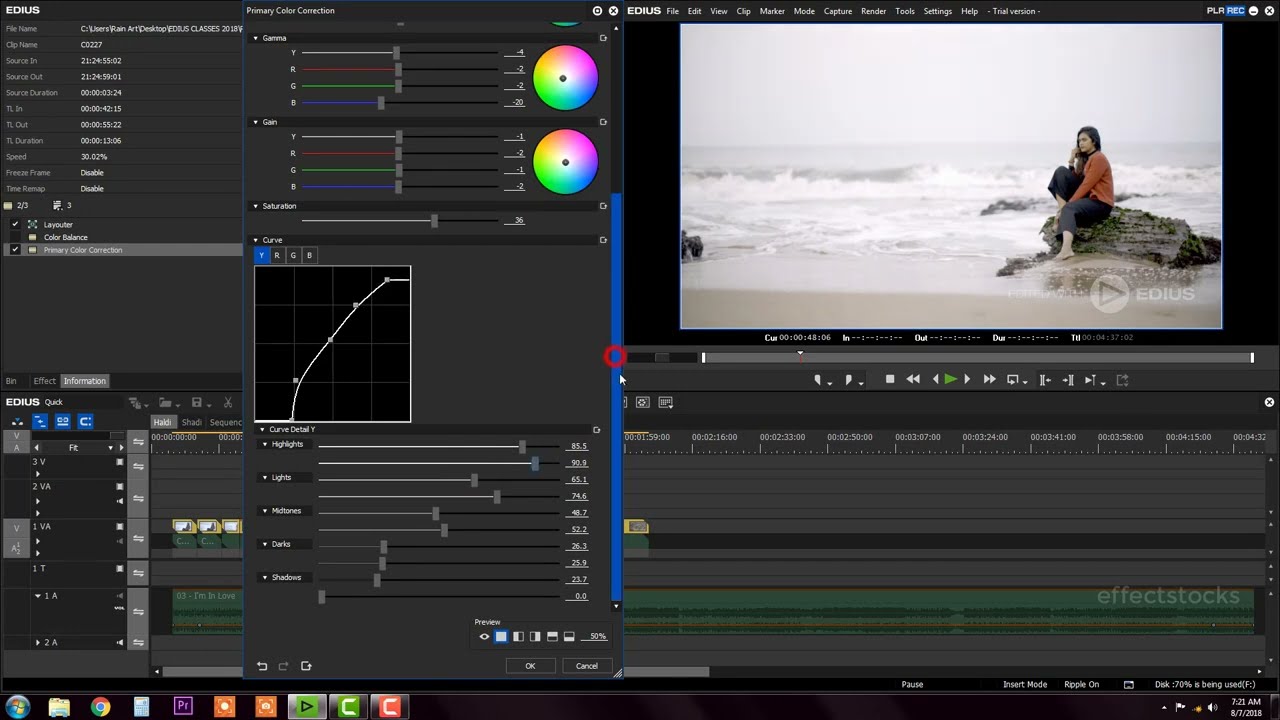The image size is (1280, 720).
Task: Open the Settings menu
Action: pyautogui.click(x=938, y=11)
